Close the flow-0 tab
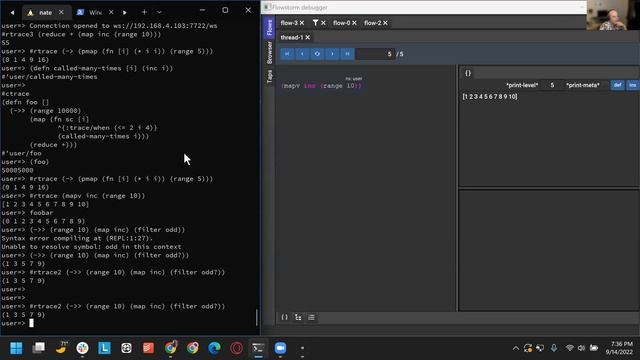 (x=354, y=23)
